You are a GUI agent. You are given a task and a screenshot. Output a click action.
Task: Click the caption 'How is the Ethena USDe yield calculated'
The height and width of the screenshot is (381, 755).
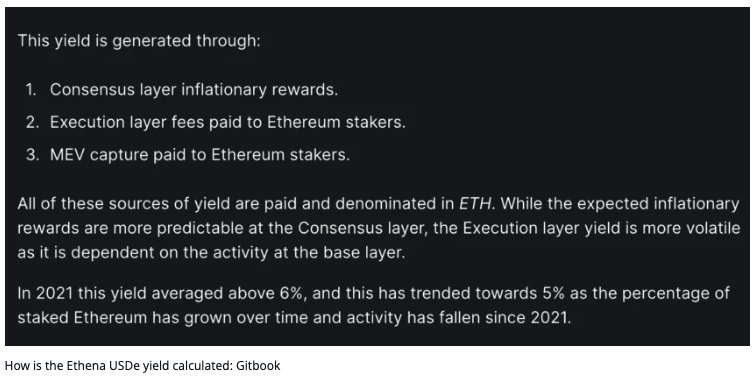118,366
